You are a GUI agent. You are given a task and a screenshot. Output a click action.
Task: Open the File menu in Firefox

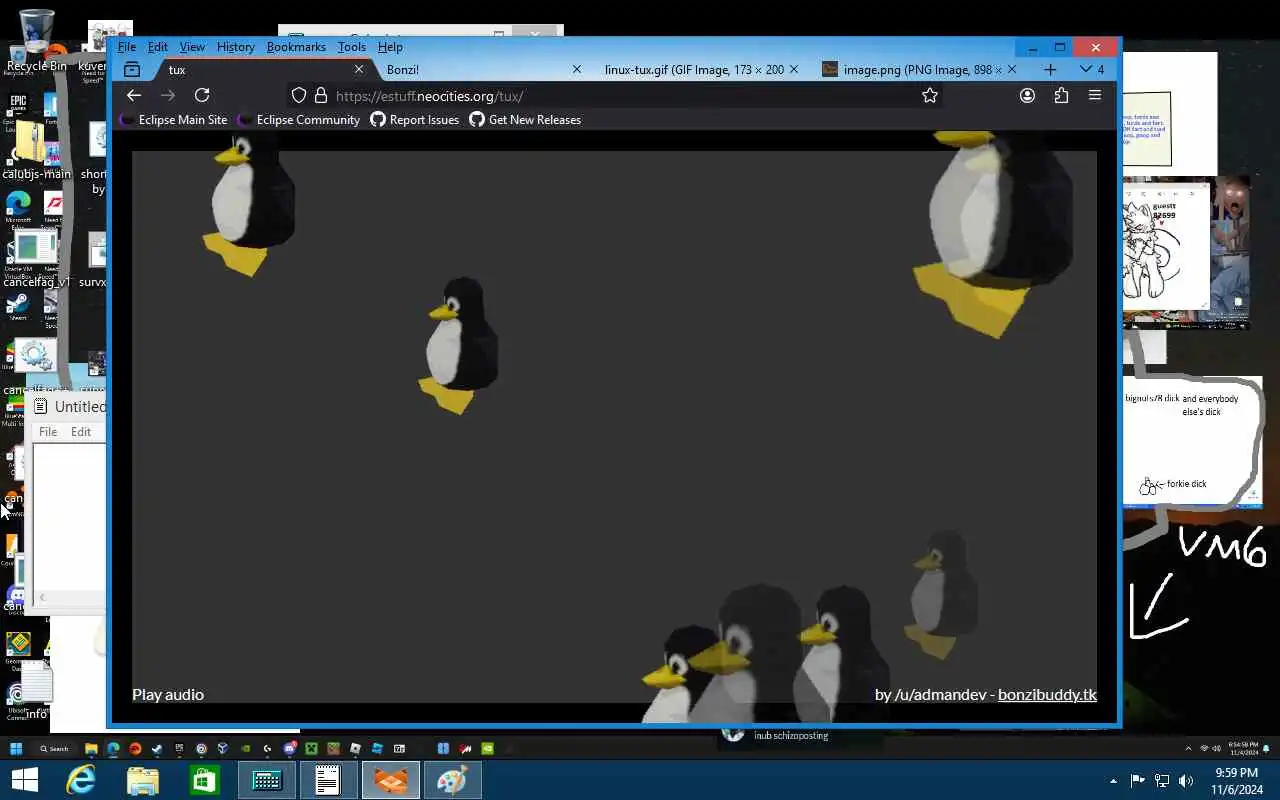click(127, 47)
